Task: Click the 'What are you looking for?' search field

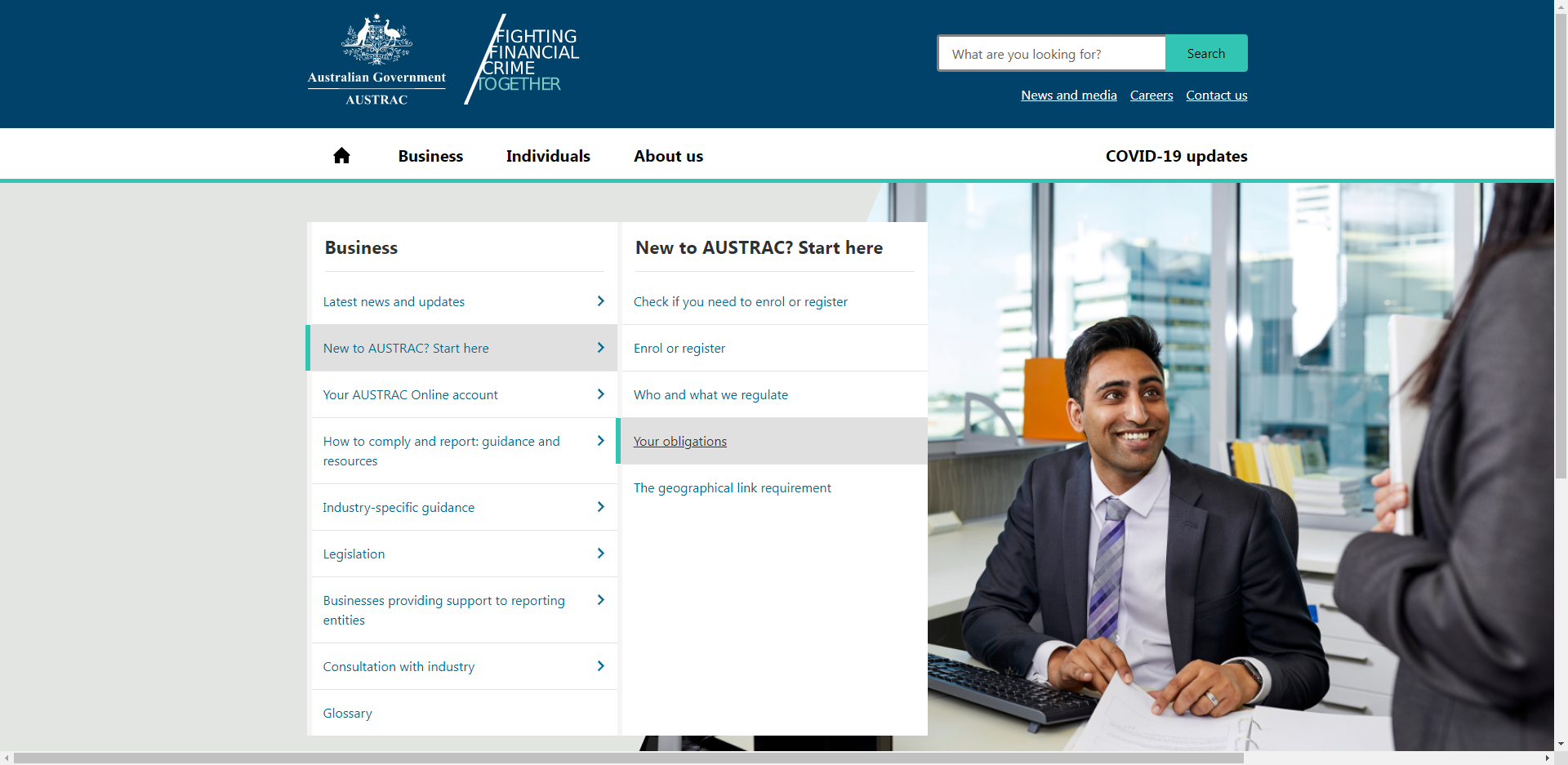Action: click(1052, 54)
